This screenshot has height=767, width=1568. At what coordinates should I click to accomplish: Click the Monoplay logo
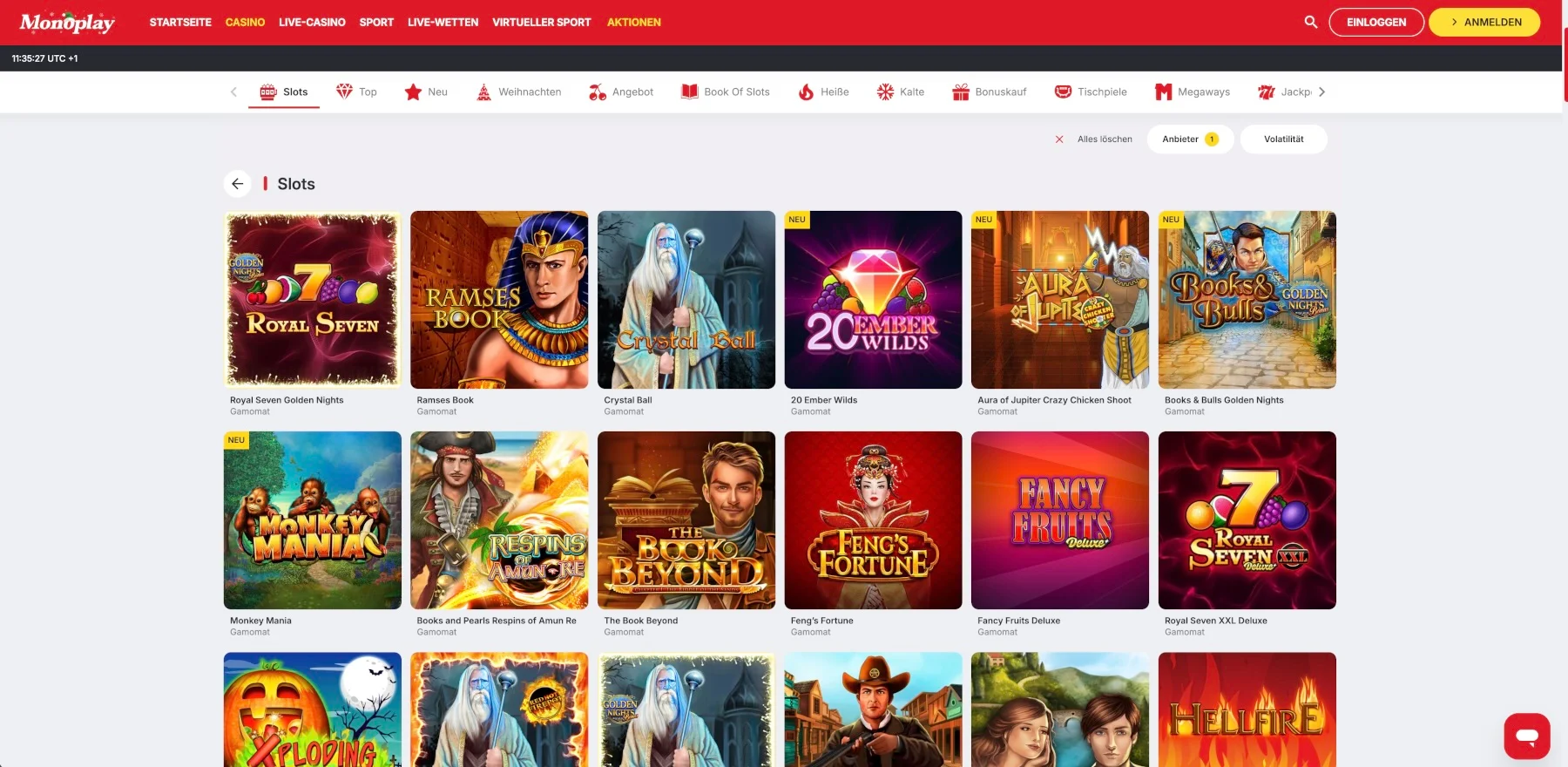pos(67,23)
